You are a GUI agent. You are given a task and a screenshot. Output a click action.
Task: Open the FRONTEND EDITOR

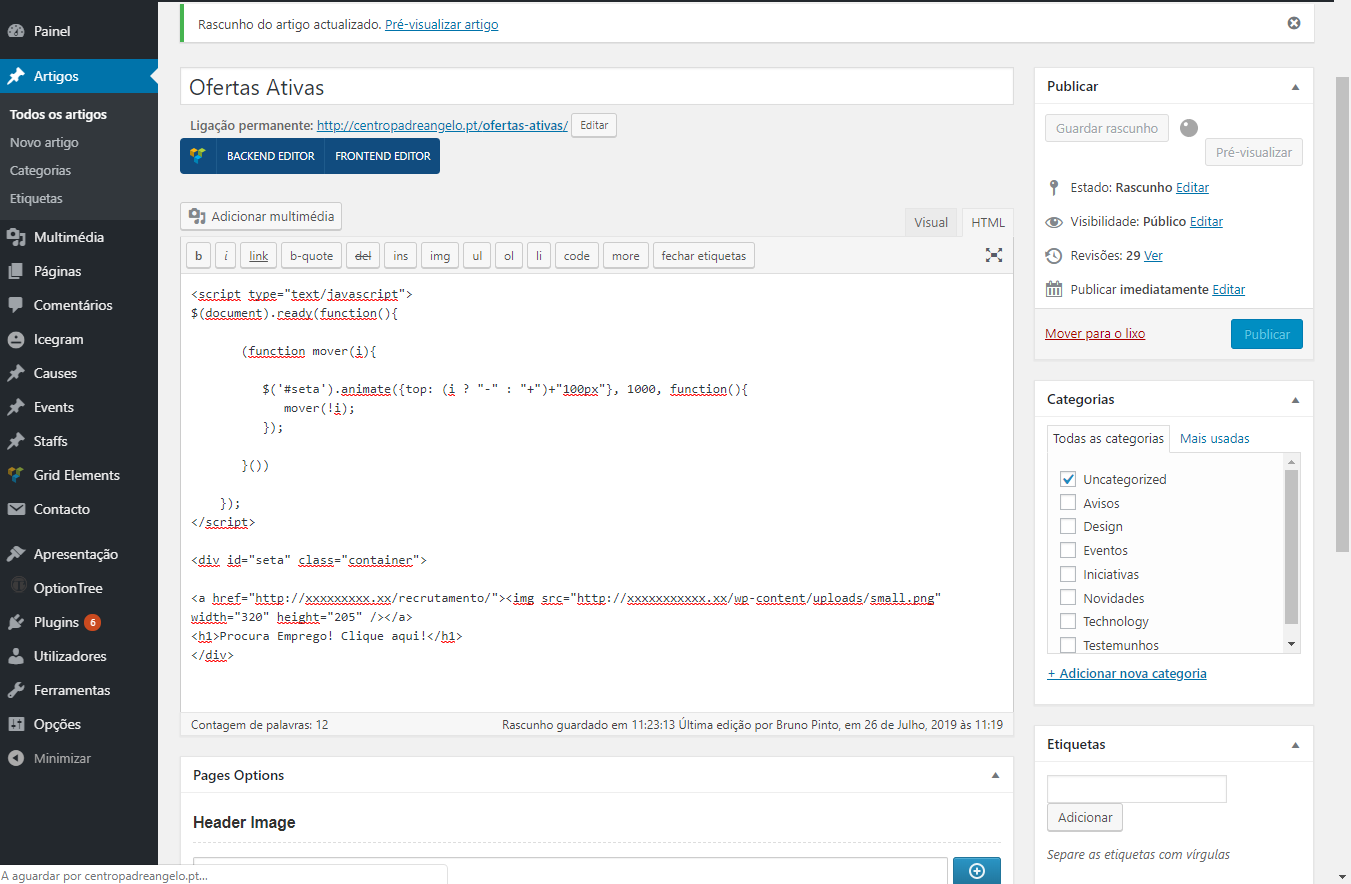(x=383, y=156)
